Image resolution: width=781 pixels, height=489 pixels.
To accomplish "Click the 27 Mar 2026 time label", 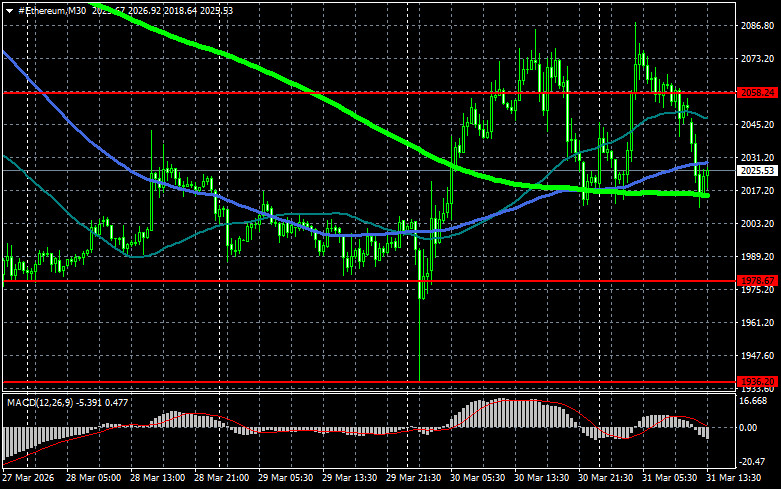I will click(x=28, y=478).
